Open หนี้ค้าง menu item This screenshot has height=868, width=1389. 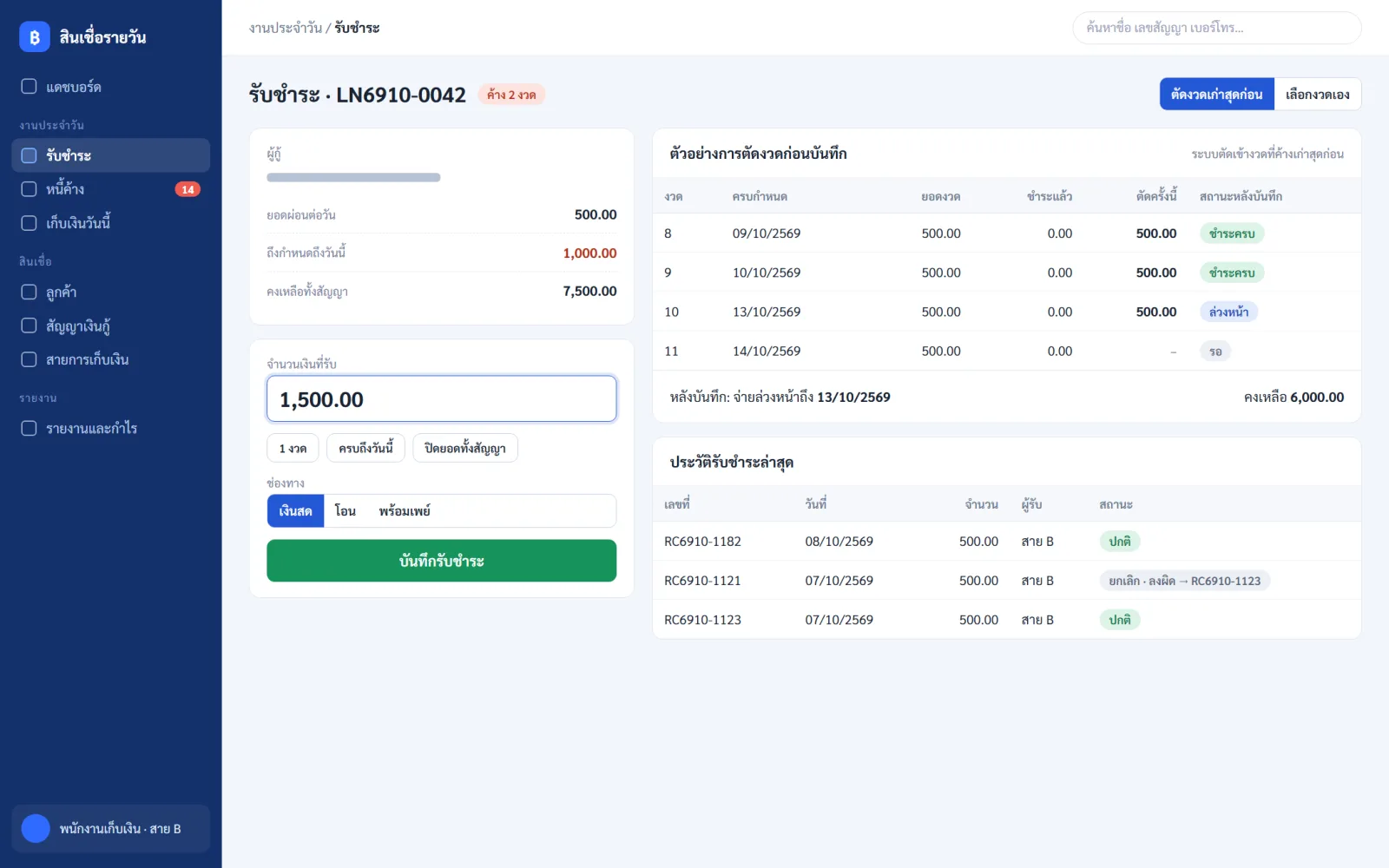pos(111,189)
